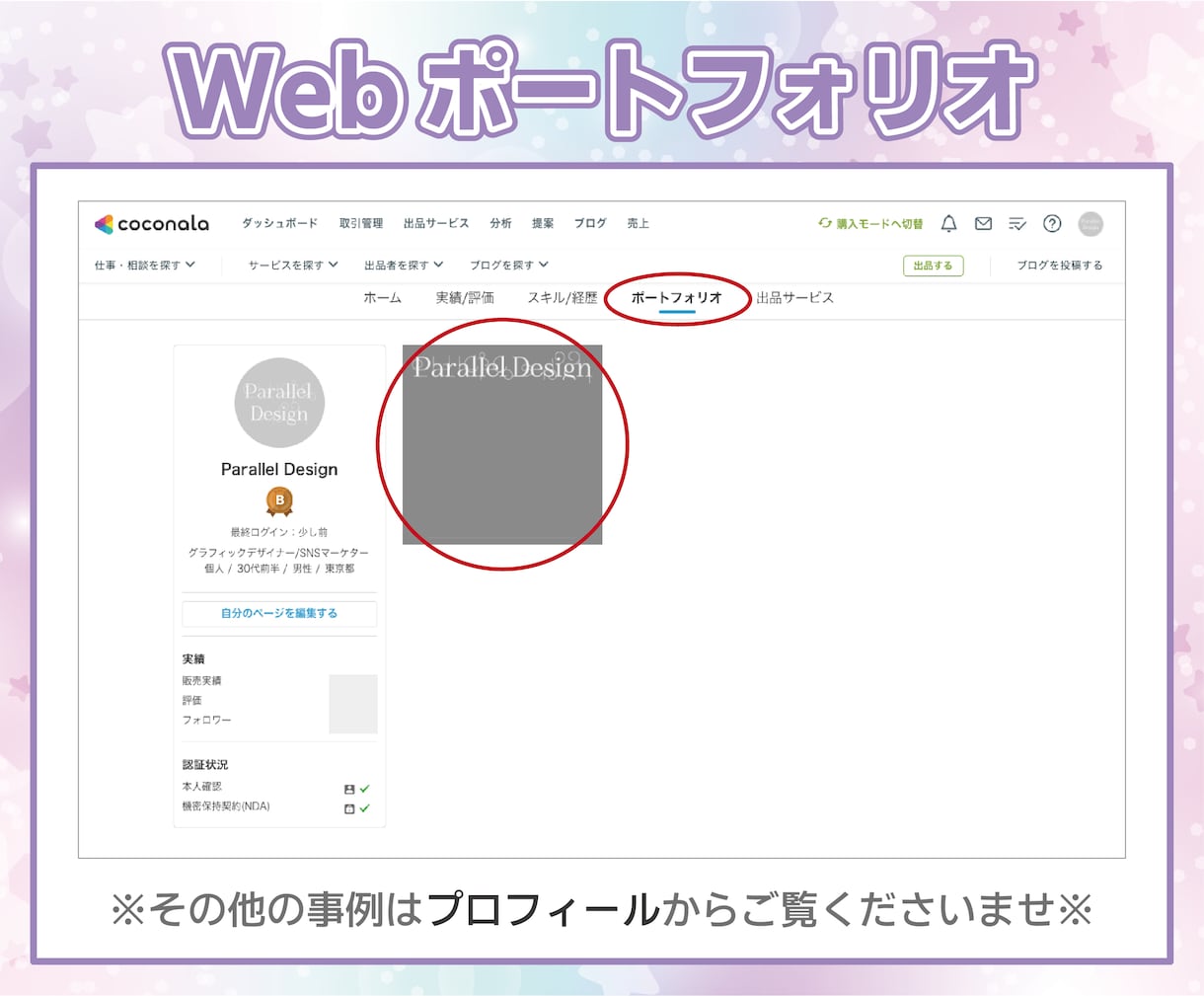
Task: Click the coconala logo
Action: click(x=152, y=224)
